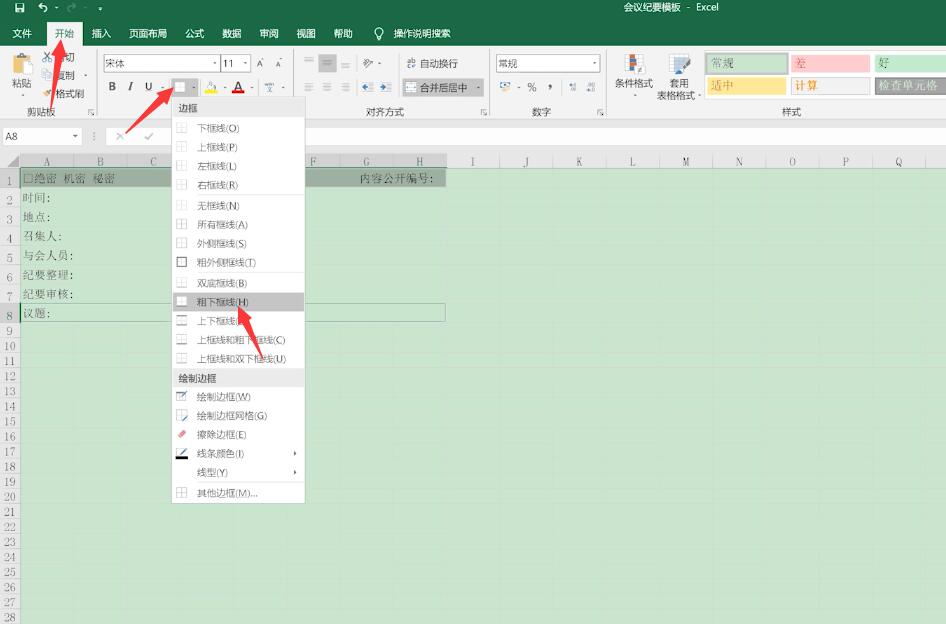Open the number format box (常规)

548,63
